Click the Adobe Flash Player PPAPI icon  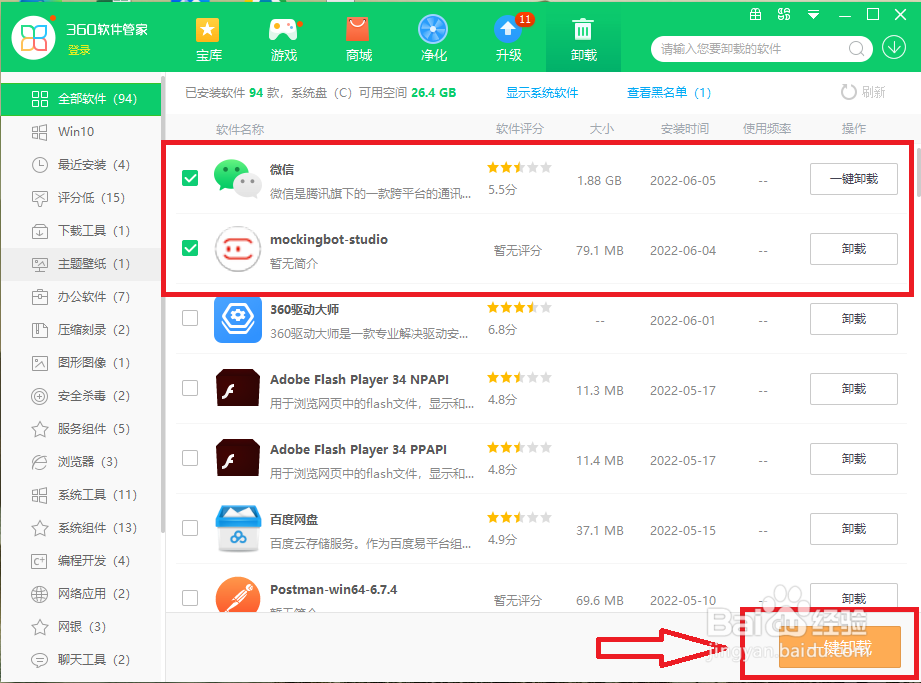pyautogui.click(x=237, y=457)
